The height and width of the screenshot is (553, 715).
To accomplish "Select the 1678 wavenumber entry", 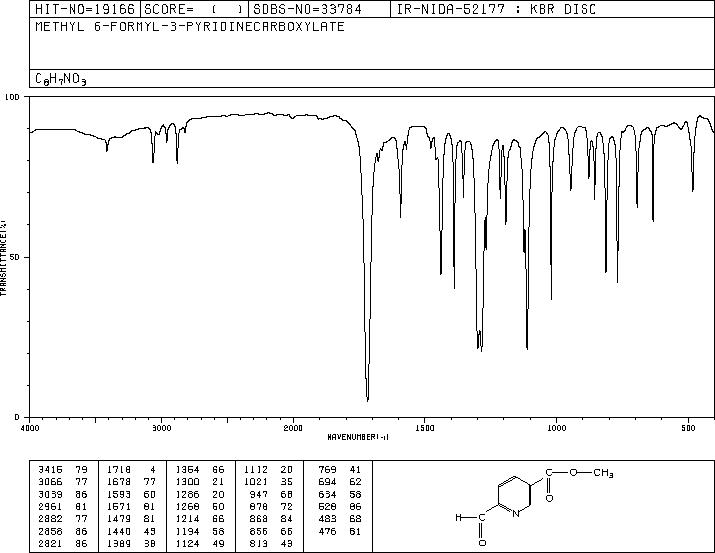I will pos(119,482).
